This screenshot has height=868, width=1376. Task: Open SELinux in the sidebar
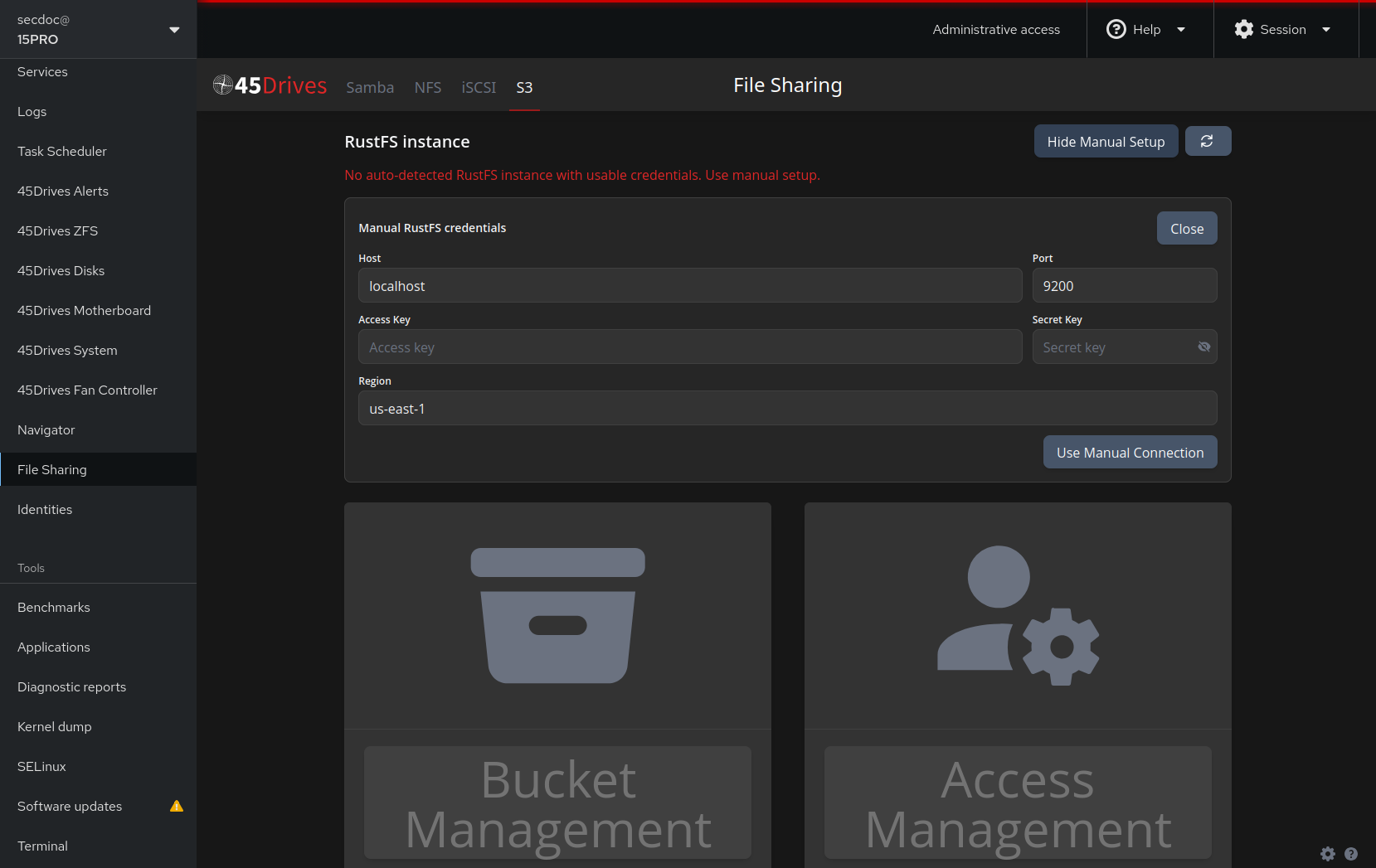coord(98,767)
